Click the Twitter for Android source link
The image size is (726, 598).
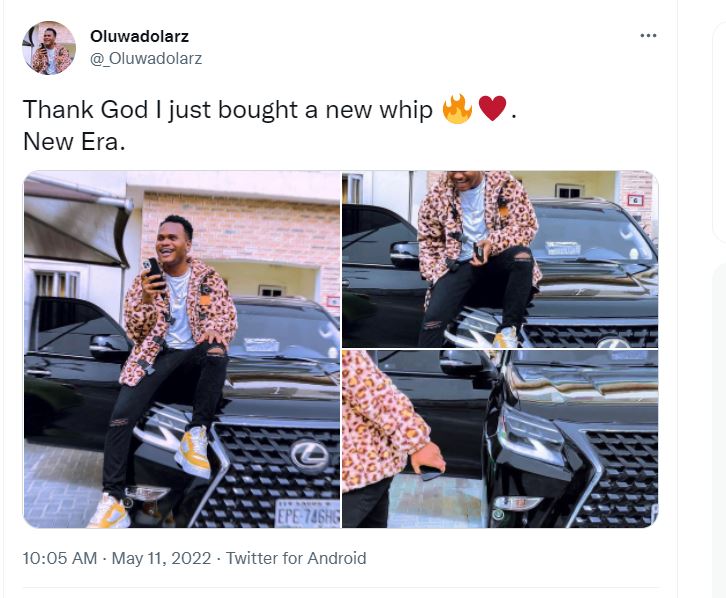pyautogui.click(x=296, y=558)
